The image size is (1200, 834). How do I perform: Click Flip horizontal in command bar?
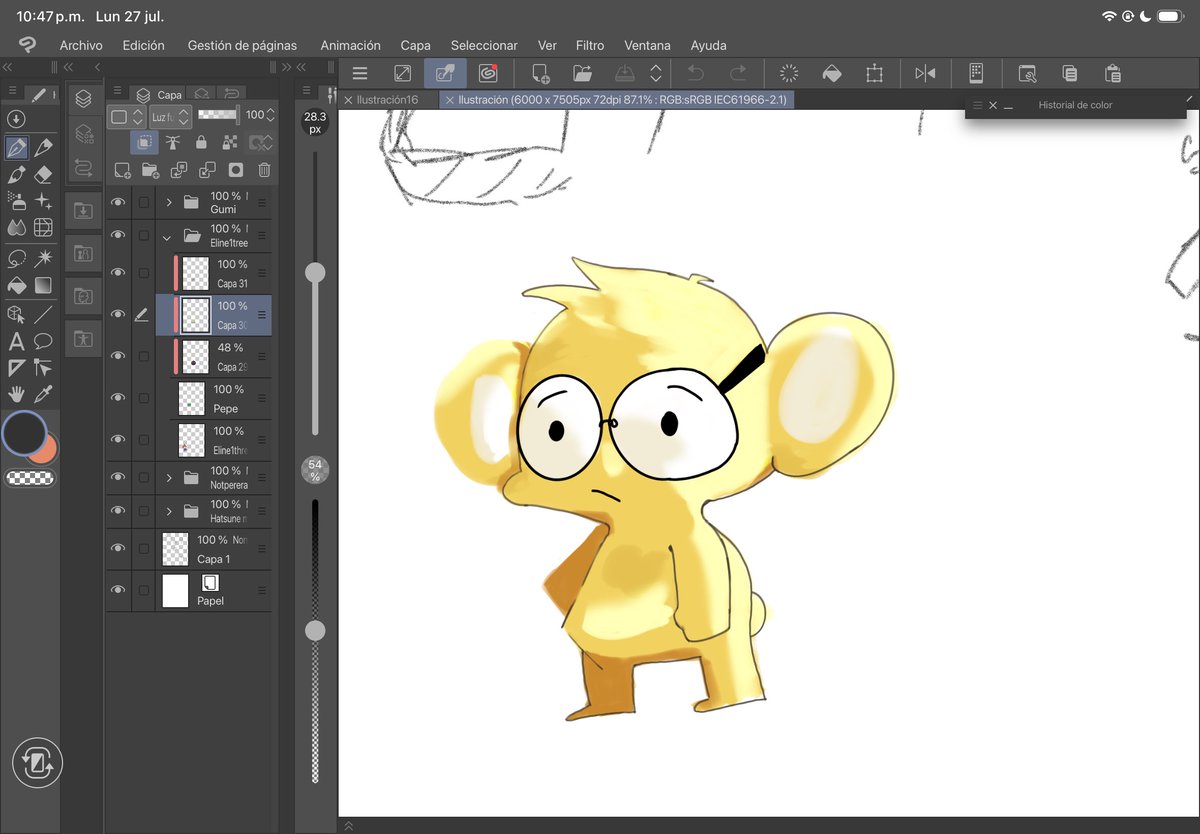point(925,73)
